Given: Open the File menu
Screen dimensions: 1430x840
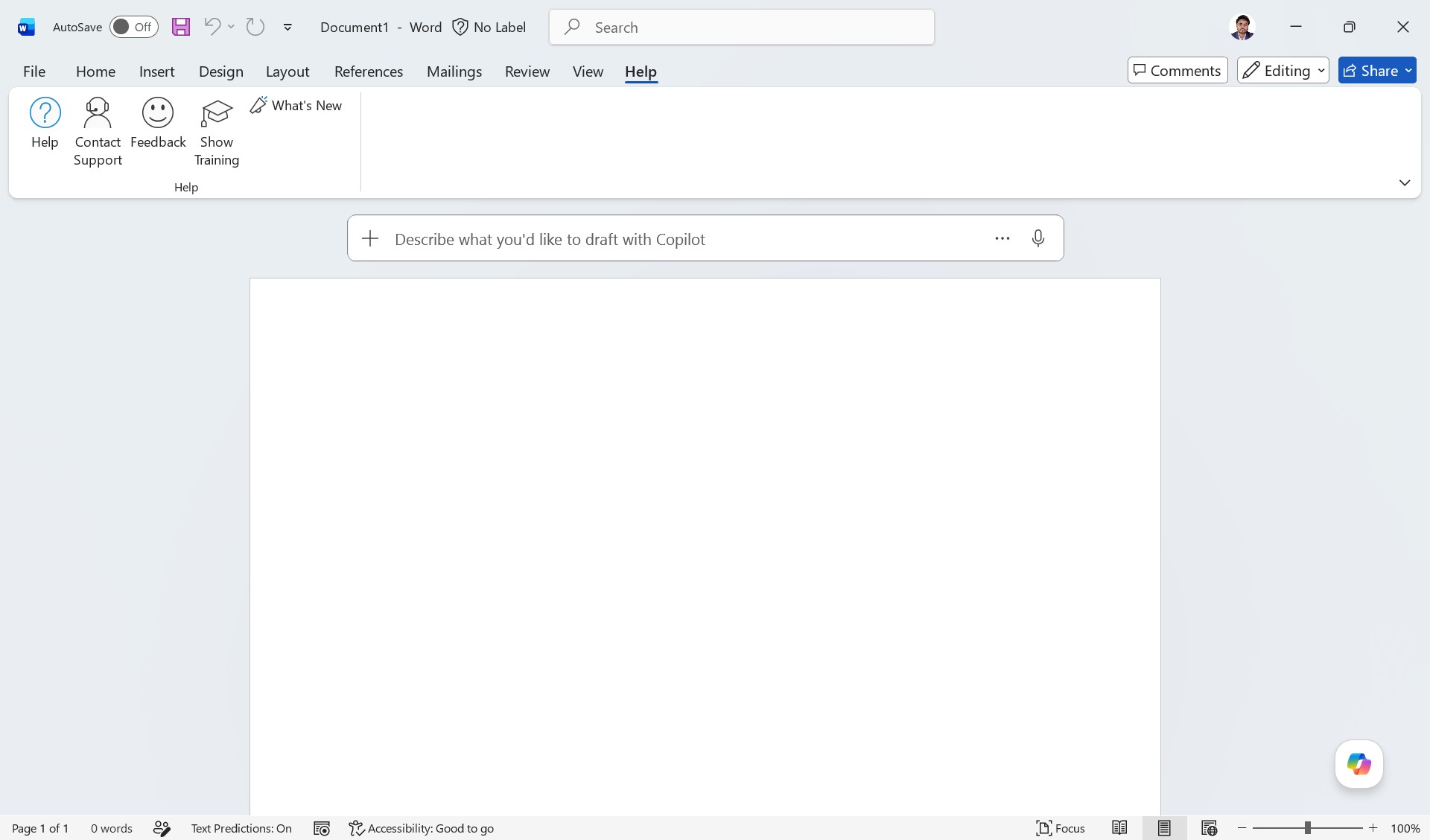Looking at the screenshot, I should point(34,71).
